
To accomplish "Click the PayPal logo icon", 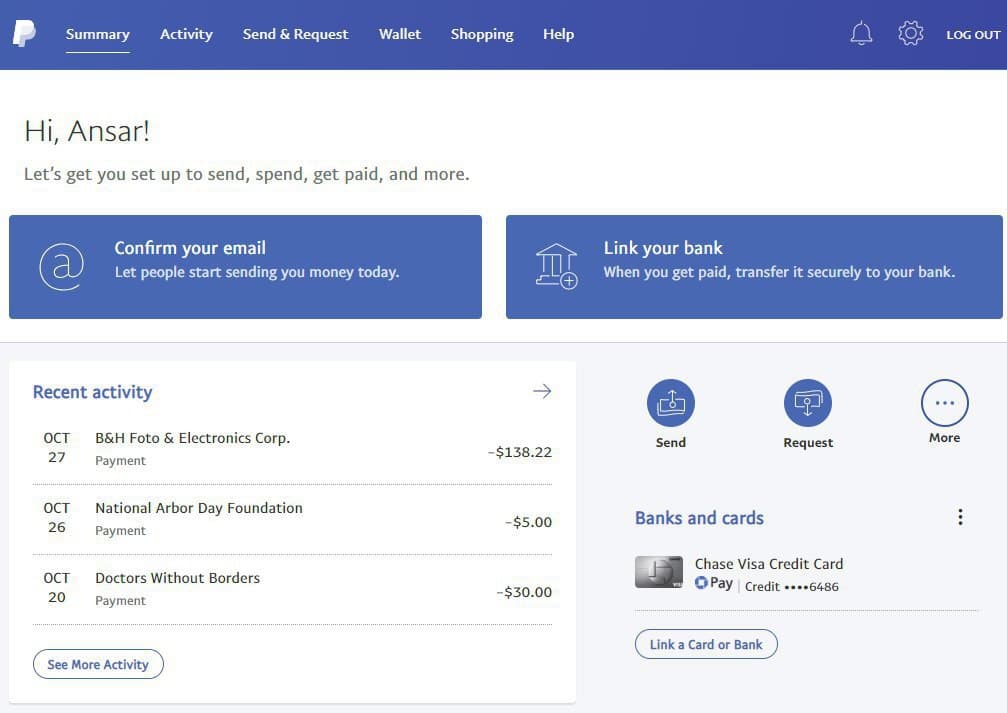I will pyautogui.click(x=24, y=34).
